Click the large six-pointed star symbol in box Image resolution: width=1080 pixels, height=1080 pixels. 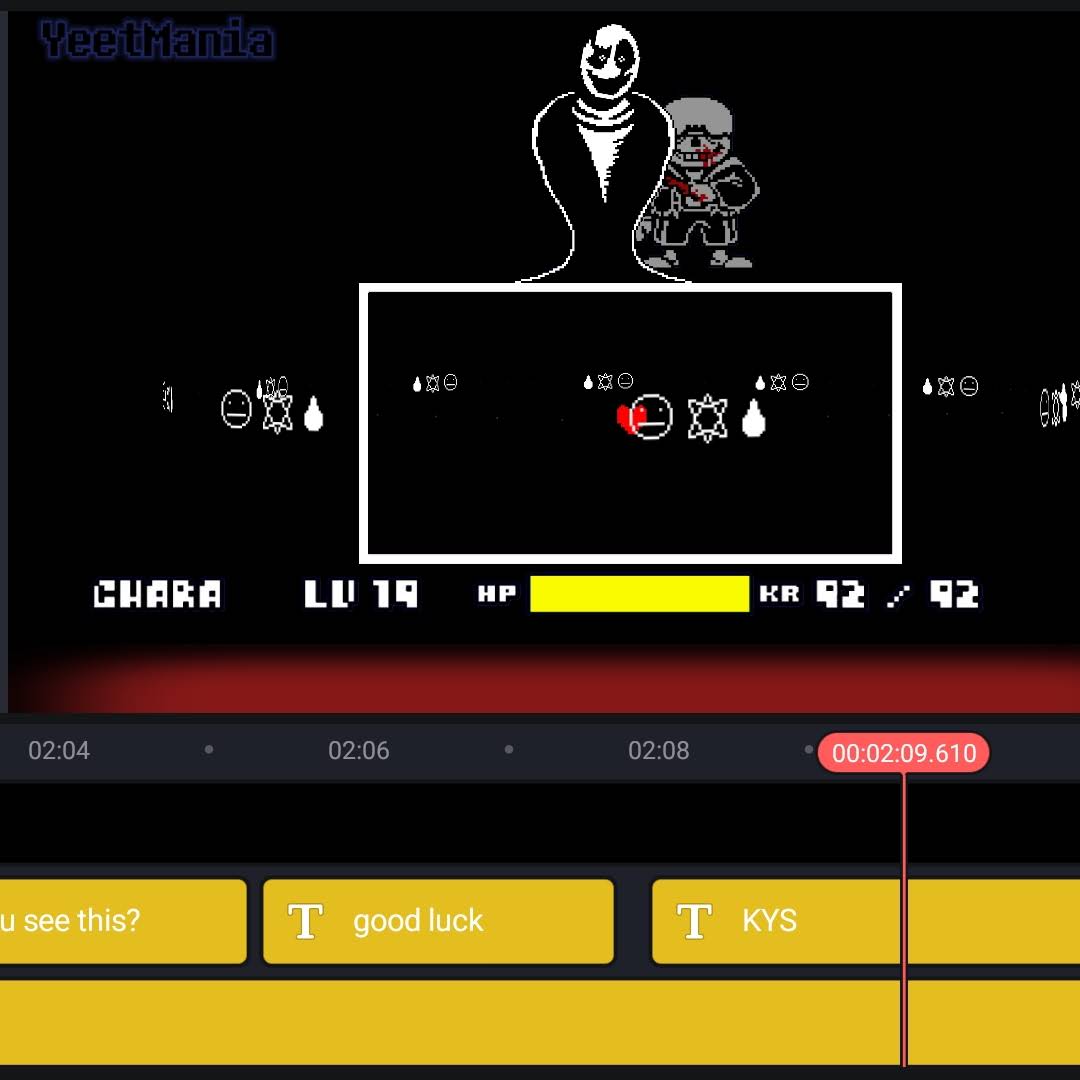[707, 417]
